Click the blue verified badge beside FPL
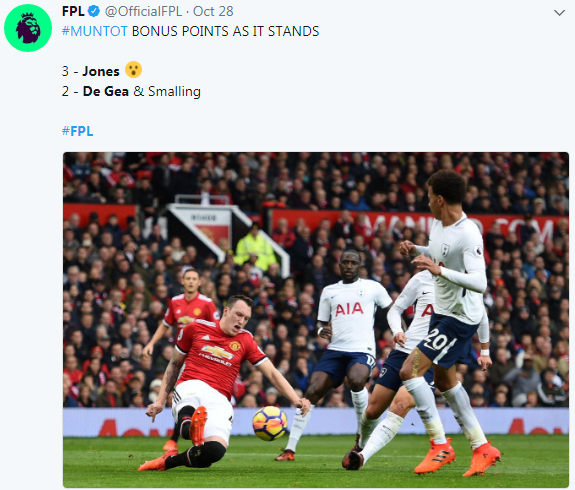The width and height of the screenshot is (575, 490). point(94,11)
